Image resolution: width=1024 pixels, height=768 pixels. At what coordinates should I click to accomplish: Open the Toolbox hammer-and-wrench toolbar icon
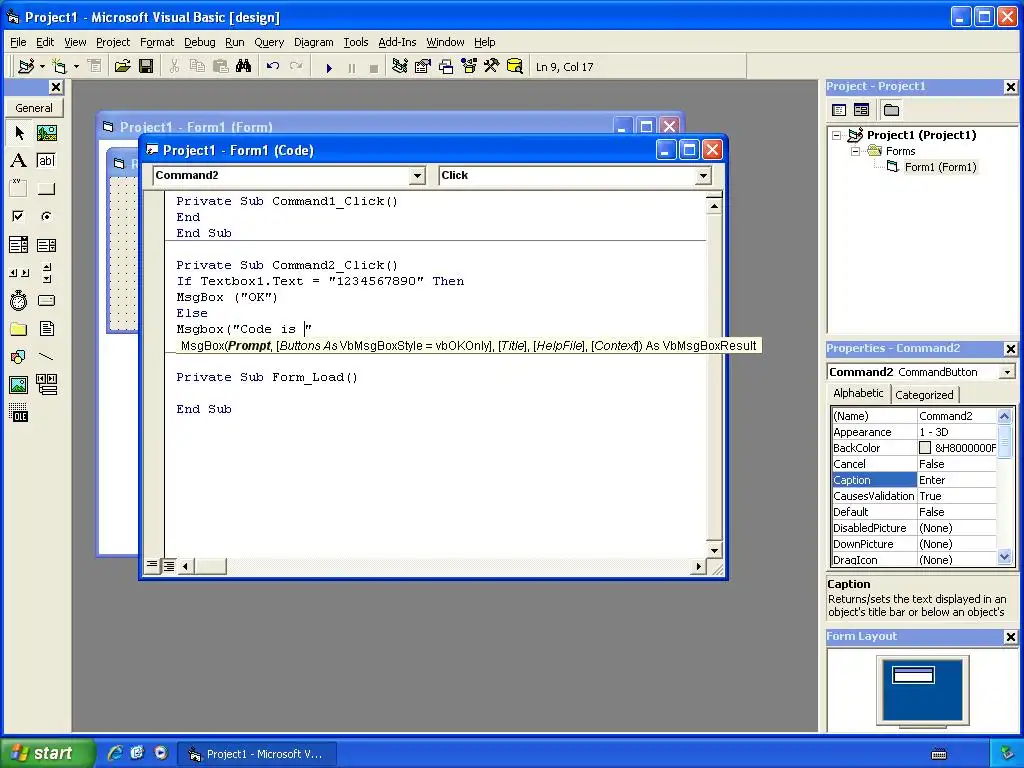(491, 66)
